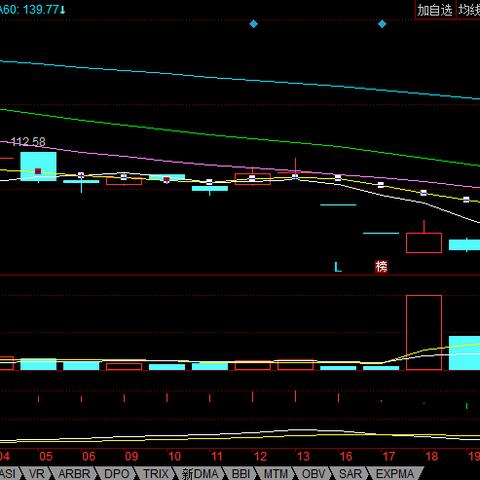The width and height of the screenshot is (480, 480).
Task: Click the blue diamond marker above date 12
Action: point(253,24)
